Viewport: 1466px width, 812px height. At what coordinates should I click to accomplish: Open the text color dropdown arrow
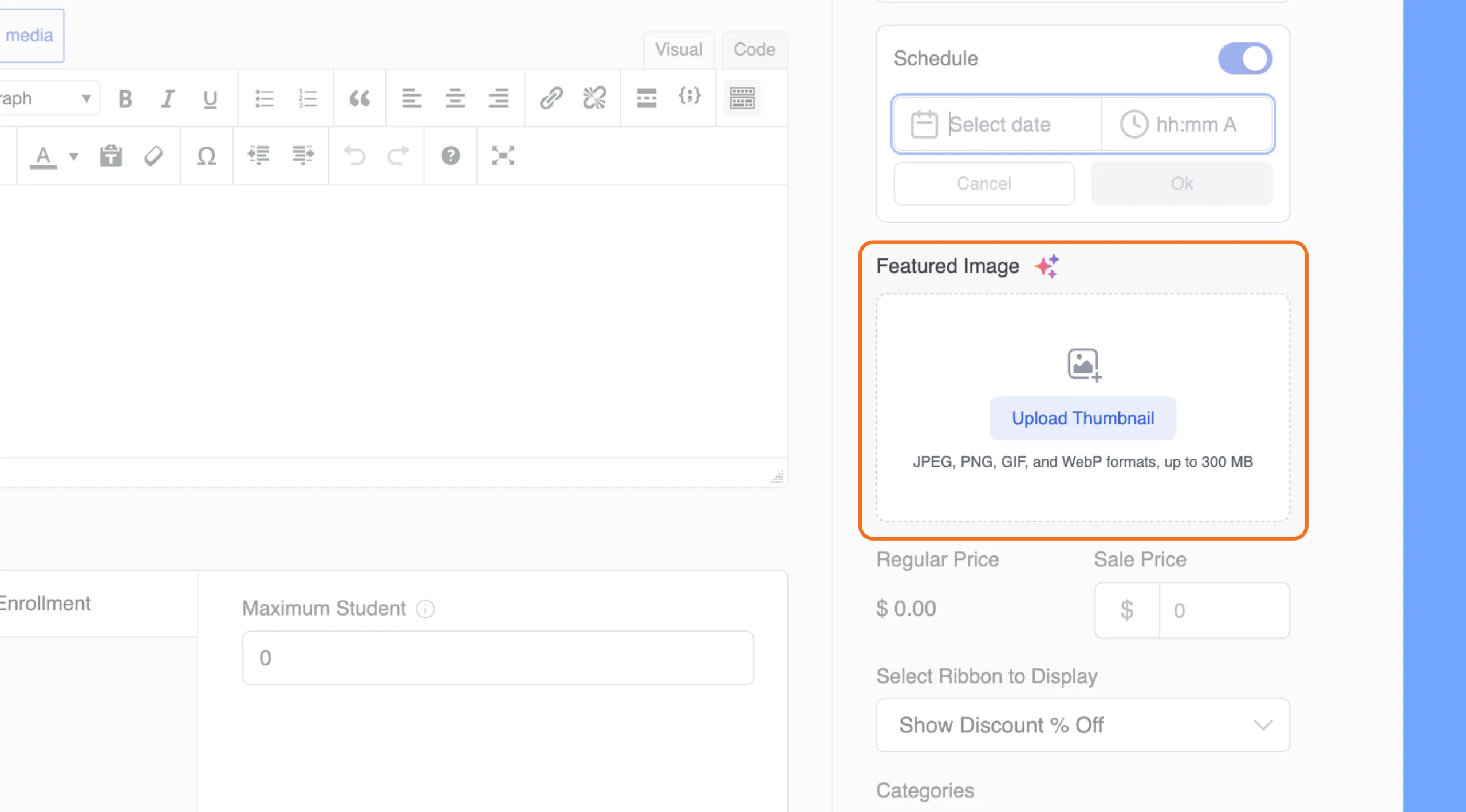click(73, 156)
